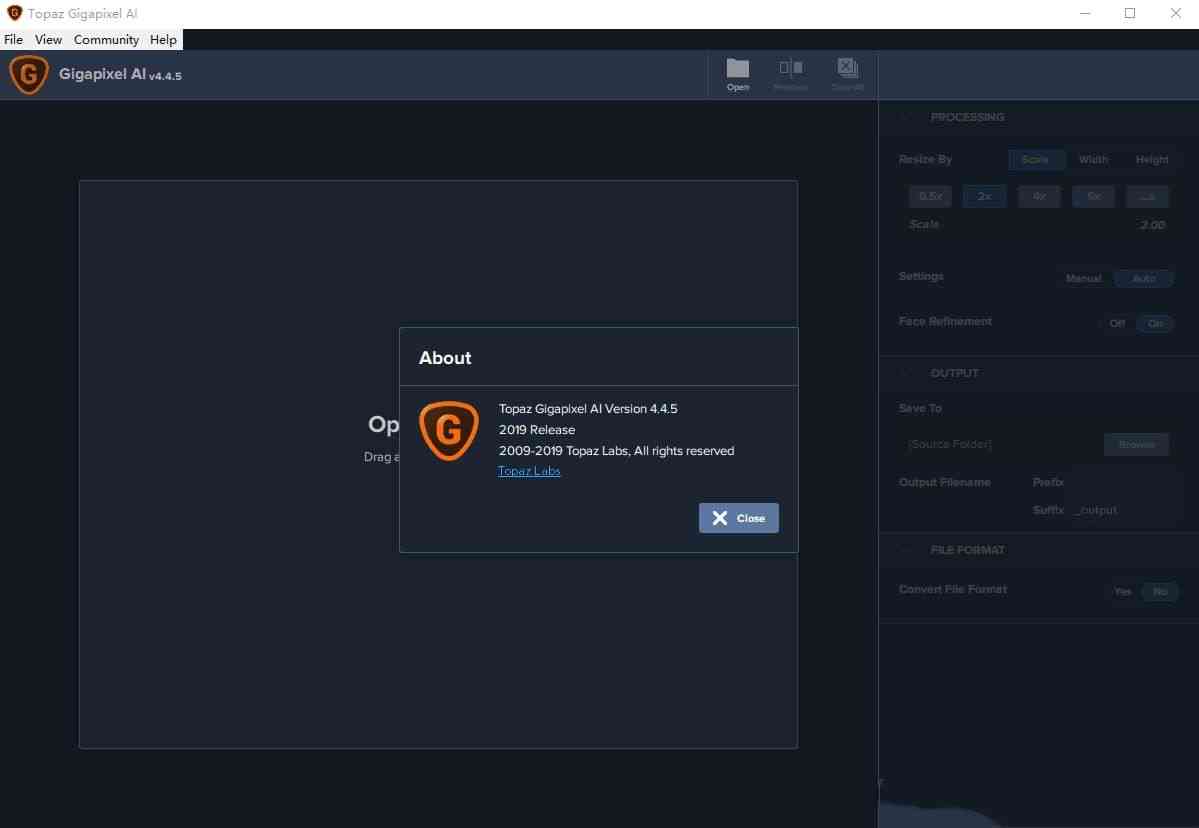Click the X icon on Close button

point(720,518)
